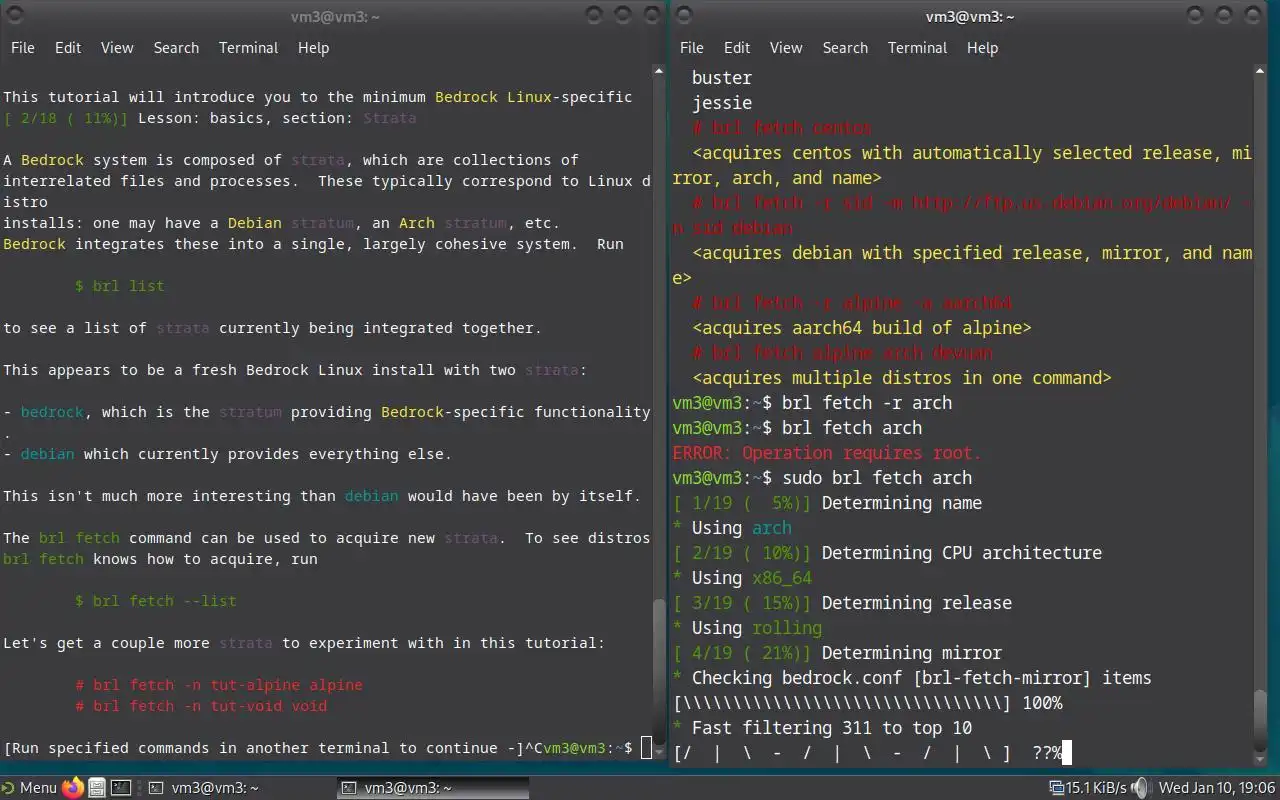This screenshot has height=800, width=1280.
Task: Click the network monitor showing 15.1 KiB/s
Action: tap(1088, 787)
